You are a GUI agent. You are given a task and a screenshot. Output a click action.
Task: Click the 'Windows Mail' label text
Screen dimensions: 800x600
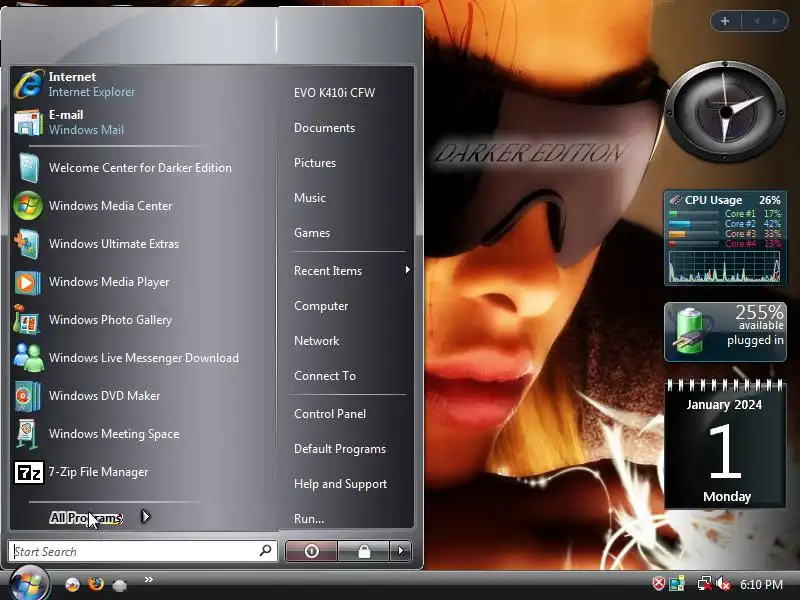(86, 130)
